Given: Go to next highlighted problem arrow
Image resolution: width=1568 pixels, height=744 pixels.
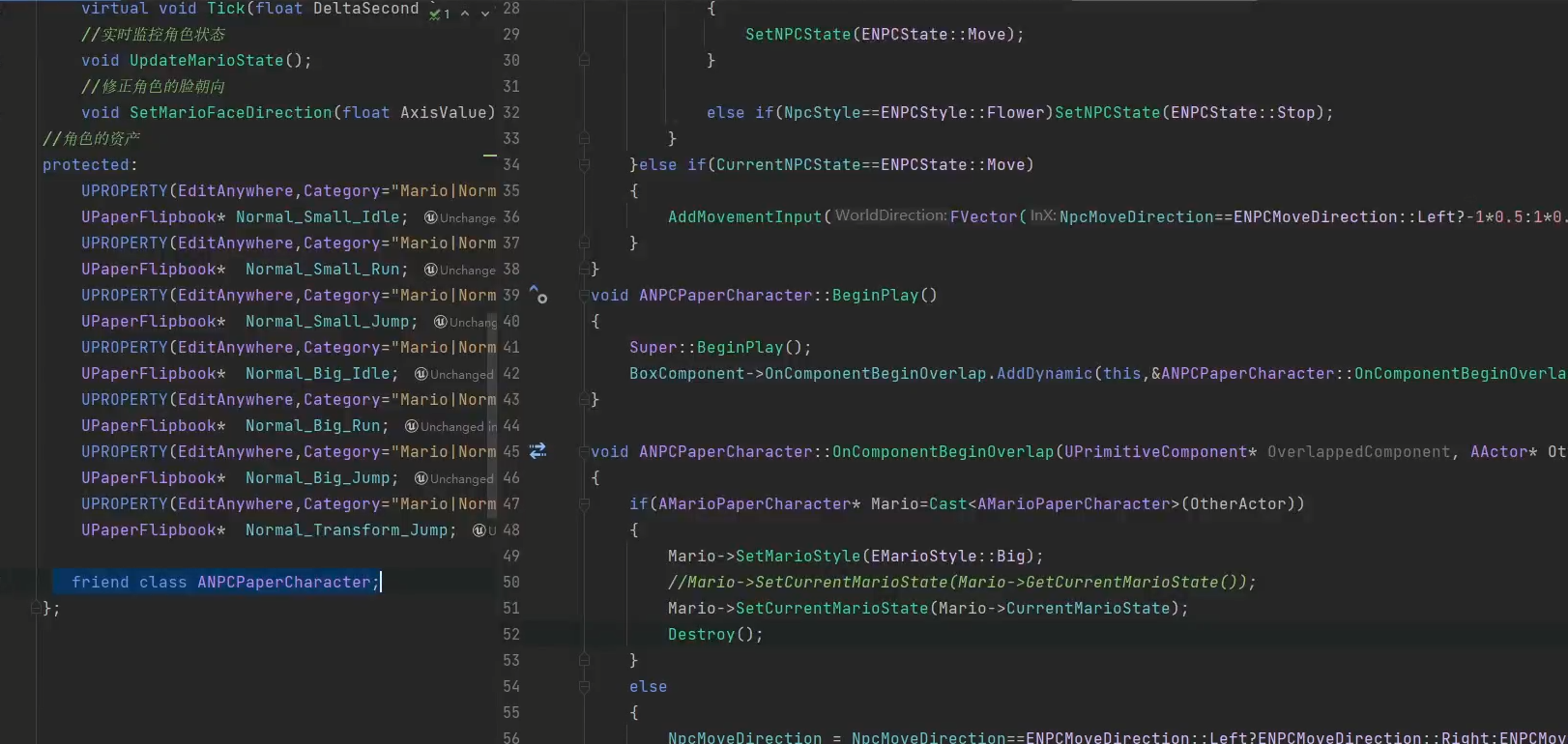Looking at the screenshot, I should (x=485, y=14).
